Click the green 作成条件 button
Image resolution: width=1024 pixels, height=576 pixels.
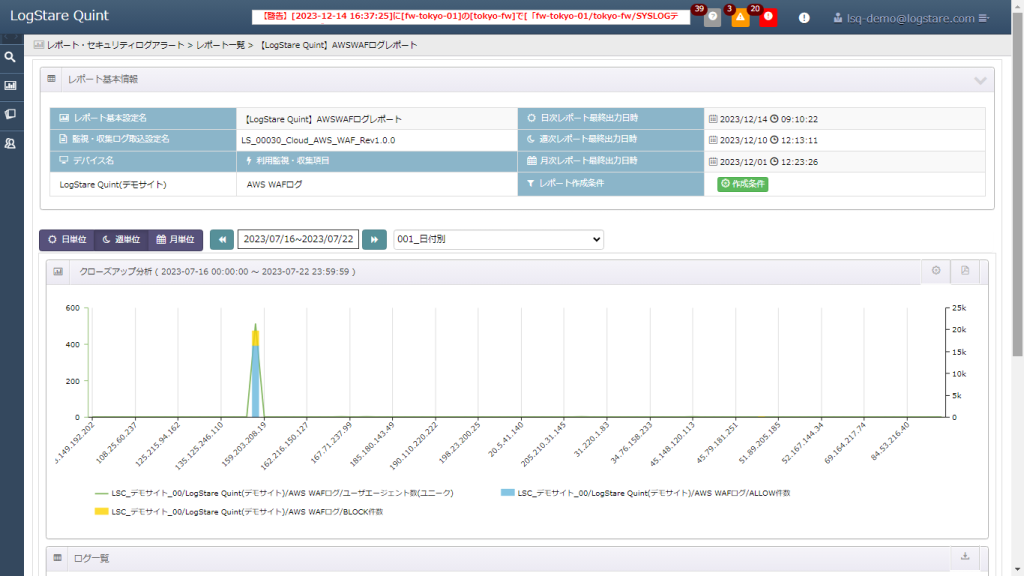tap(743, 184)
